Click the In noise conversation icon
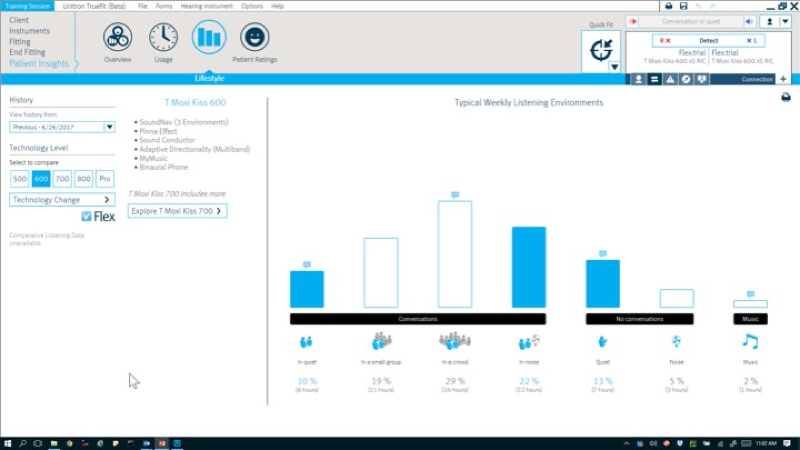800x450 pixels. (529, 341)
